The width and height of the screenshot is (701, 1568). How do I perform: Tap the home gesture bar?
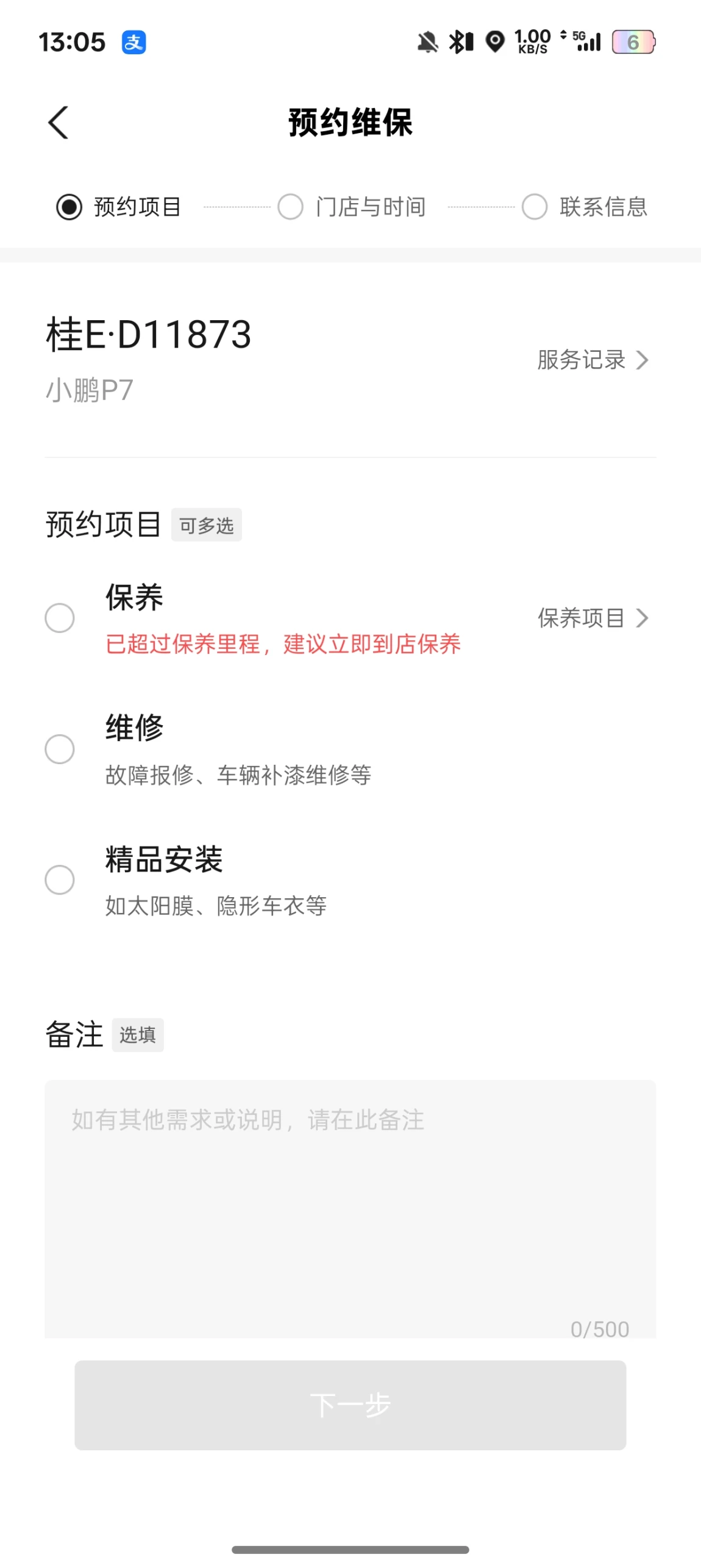tap(350, 1550)
